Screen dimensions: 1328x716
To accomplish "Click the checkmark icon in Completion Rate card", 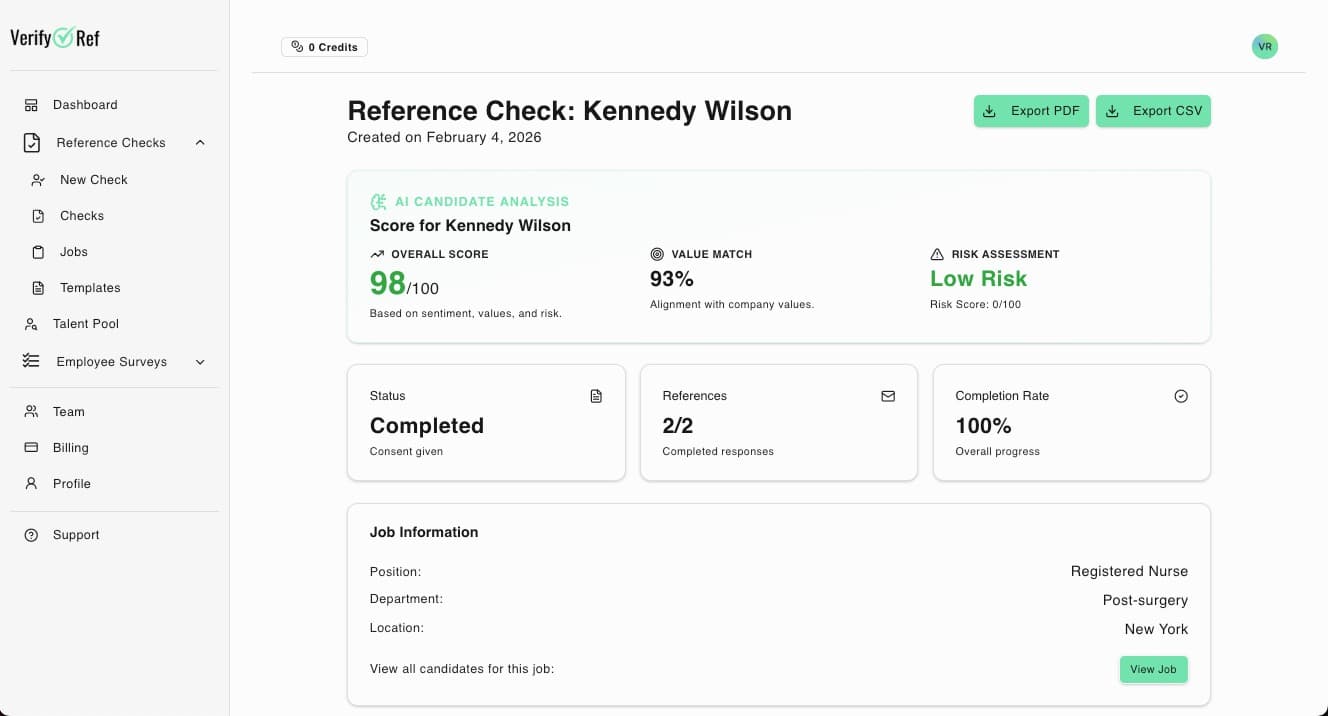I will (x=1181, y=396).
